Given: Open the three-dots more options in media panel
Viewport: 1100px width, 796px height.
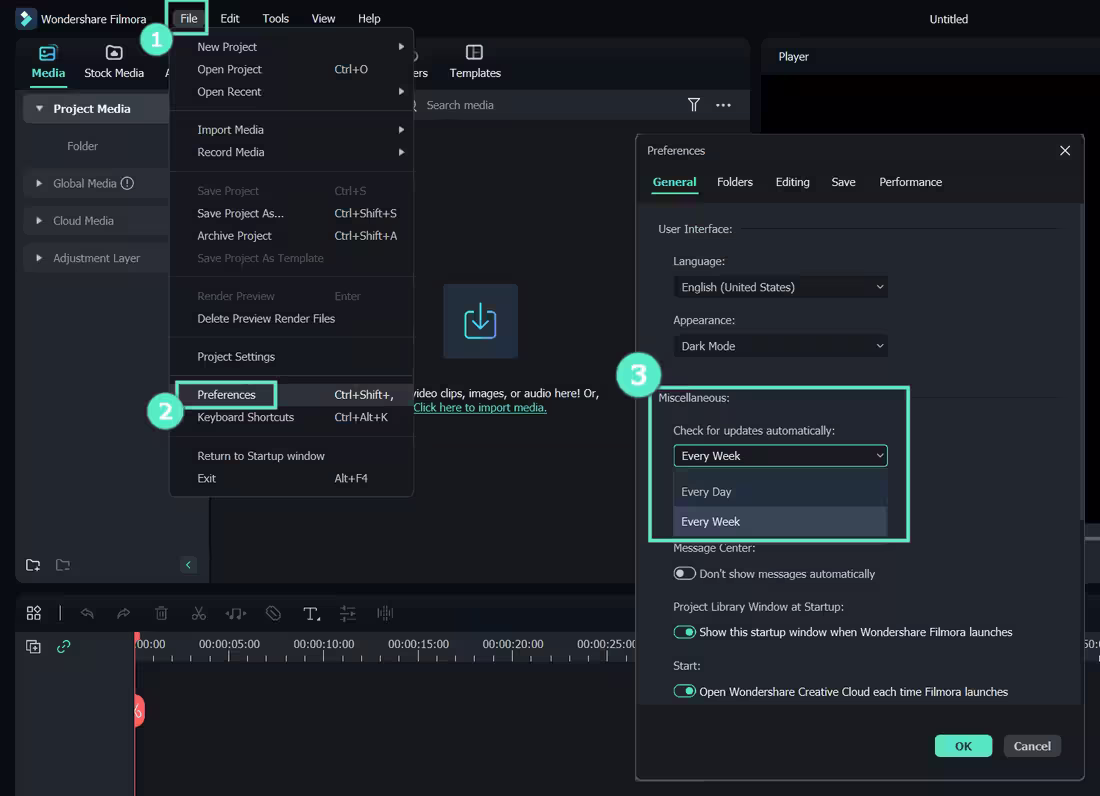Looking at the screenshot, I should coord(723,104).
